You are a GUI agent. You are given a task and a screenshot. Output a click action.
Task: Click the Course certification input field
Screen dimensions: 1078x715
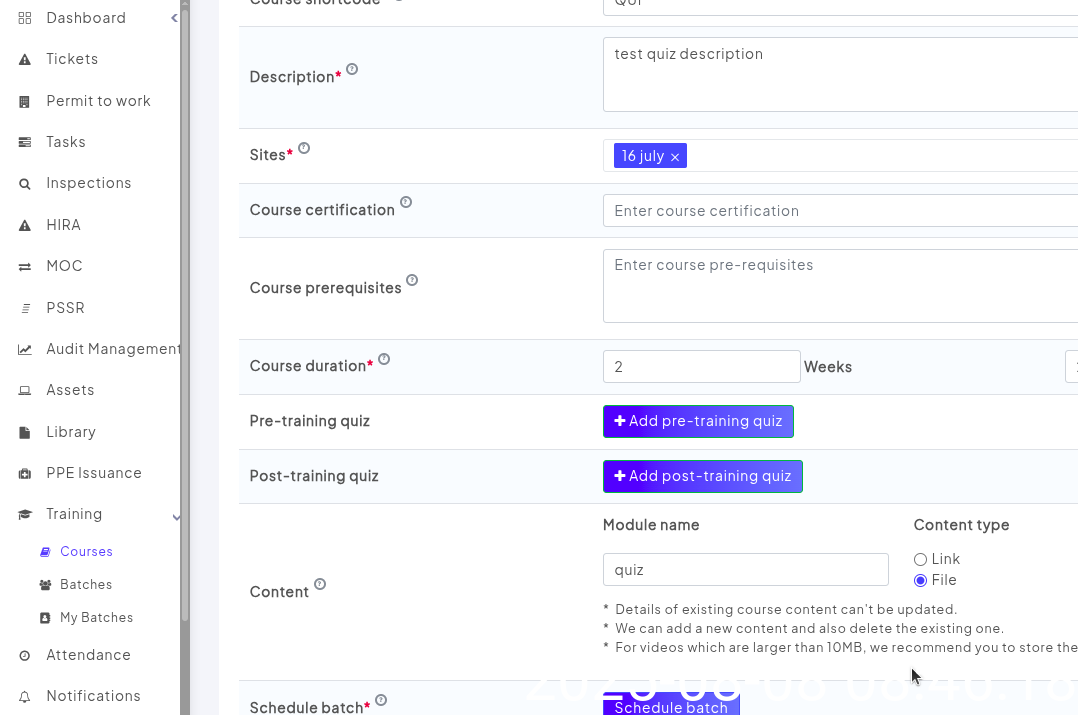840,211
